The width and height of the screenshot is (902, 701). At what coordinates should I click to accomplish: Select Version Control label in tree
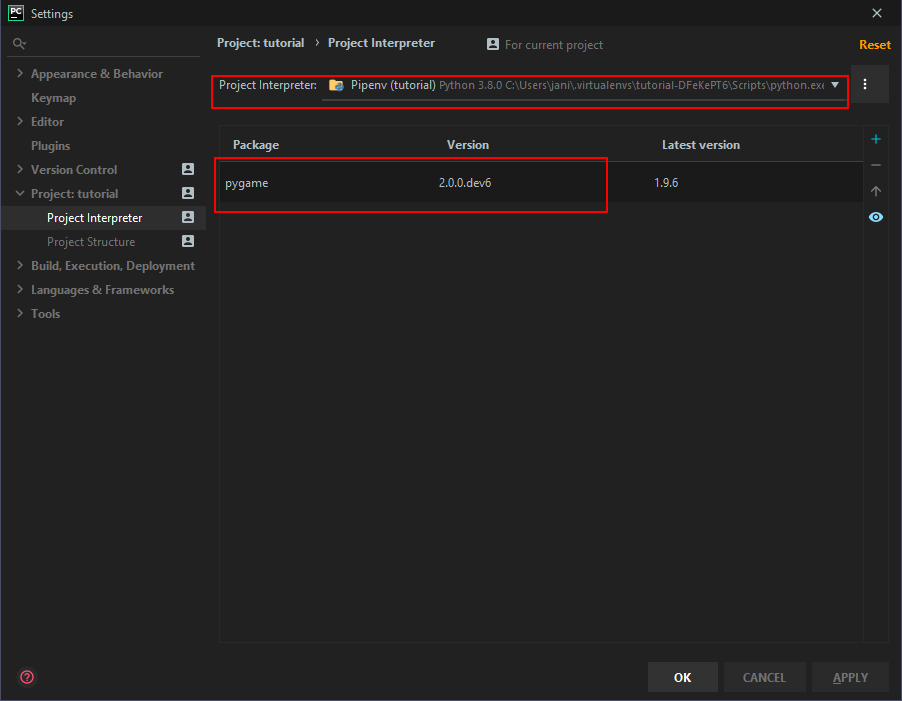(x=74, y=170)
